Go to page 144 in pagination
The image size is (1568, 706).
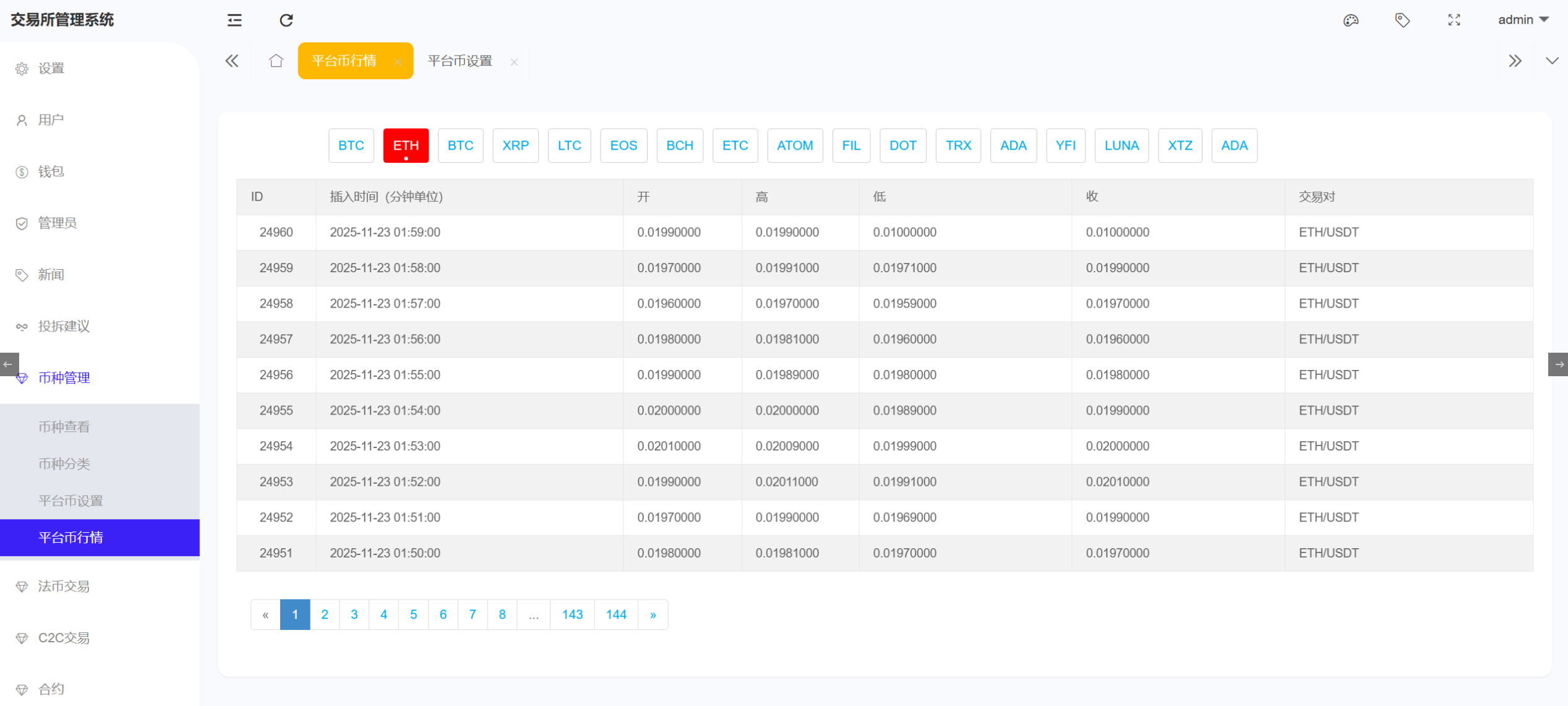pyautogui.click(x=615, y=614)
